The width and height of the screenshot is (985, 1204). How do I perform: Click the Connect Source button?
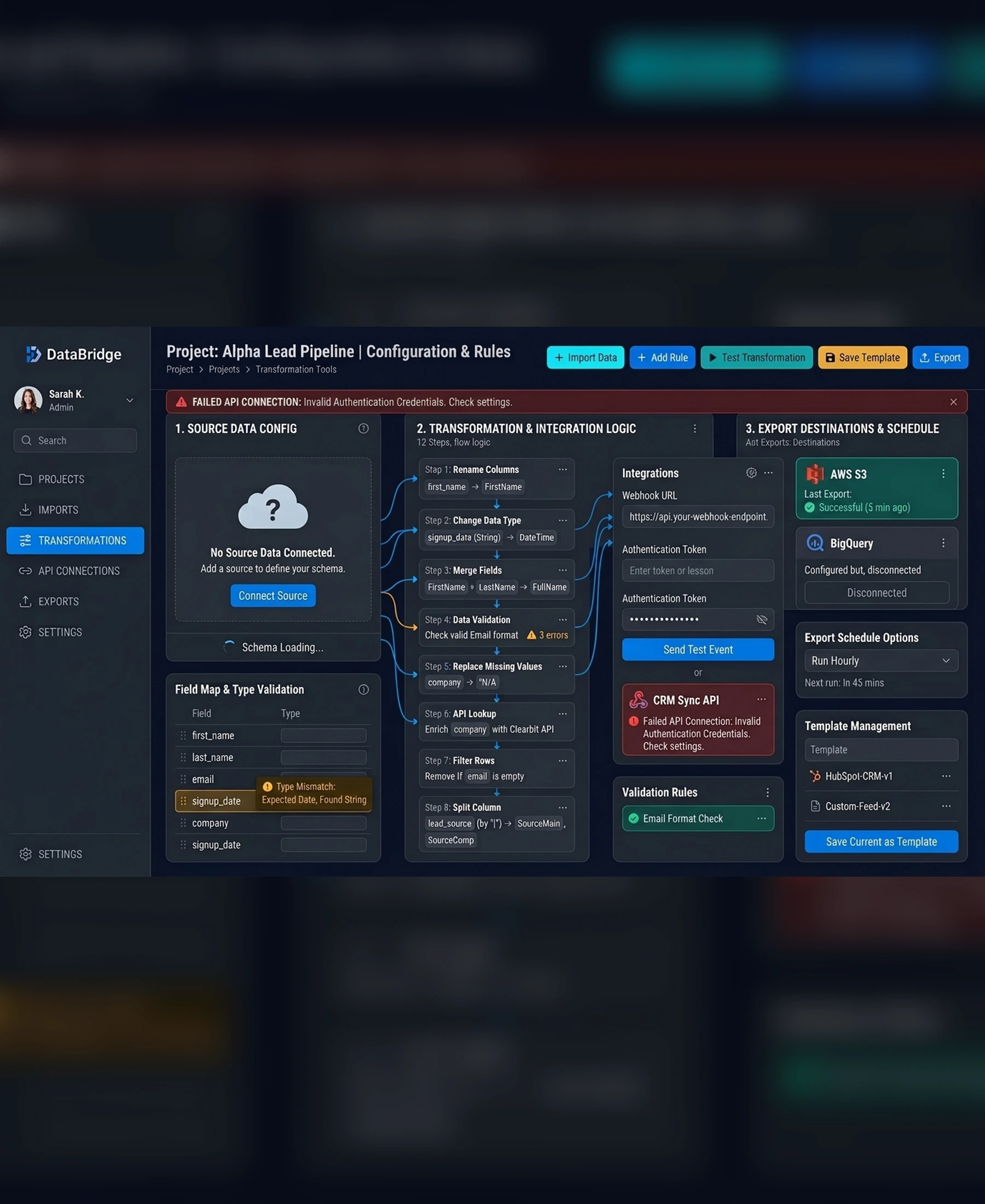click(273, 596)
